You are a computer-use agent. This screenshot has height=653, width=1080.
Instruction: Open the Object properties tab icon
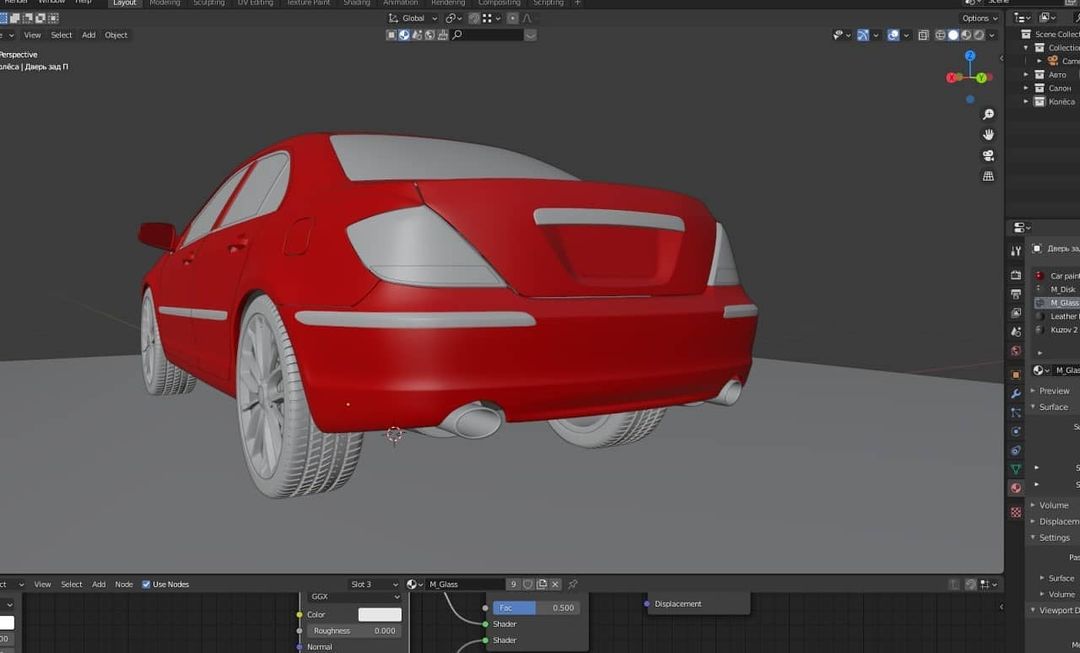pyautogui.click(x=1016, y=375)
